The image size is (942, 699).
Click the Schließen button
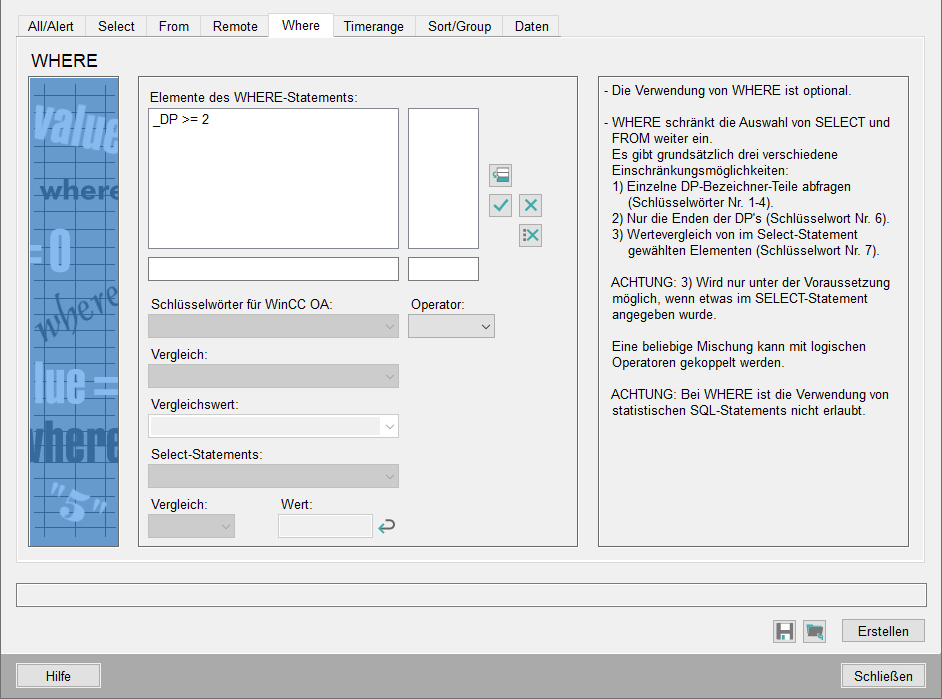point(883,676)
